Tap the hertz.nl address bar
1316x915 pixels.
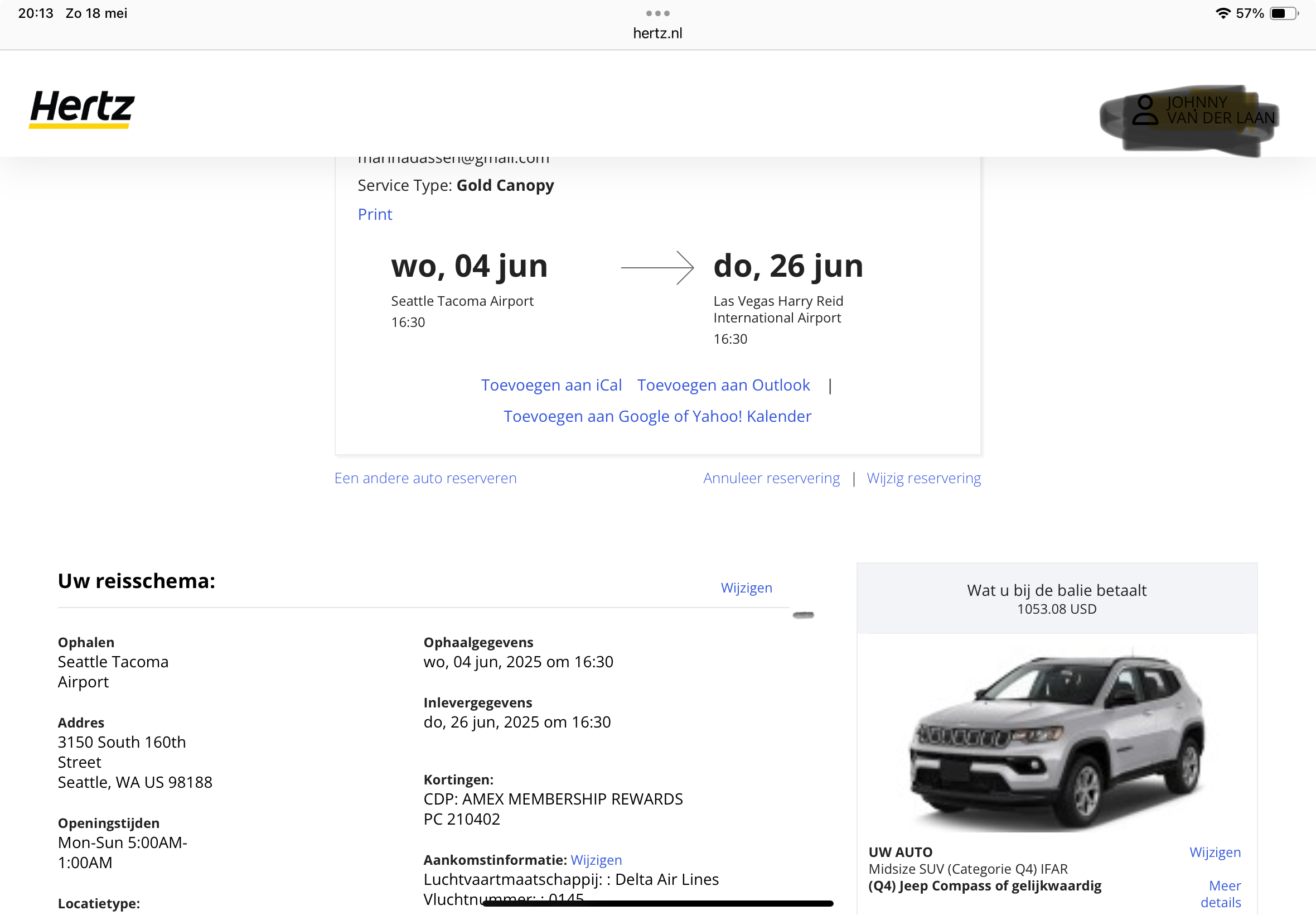coord(657,33)
